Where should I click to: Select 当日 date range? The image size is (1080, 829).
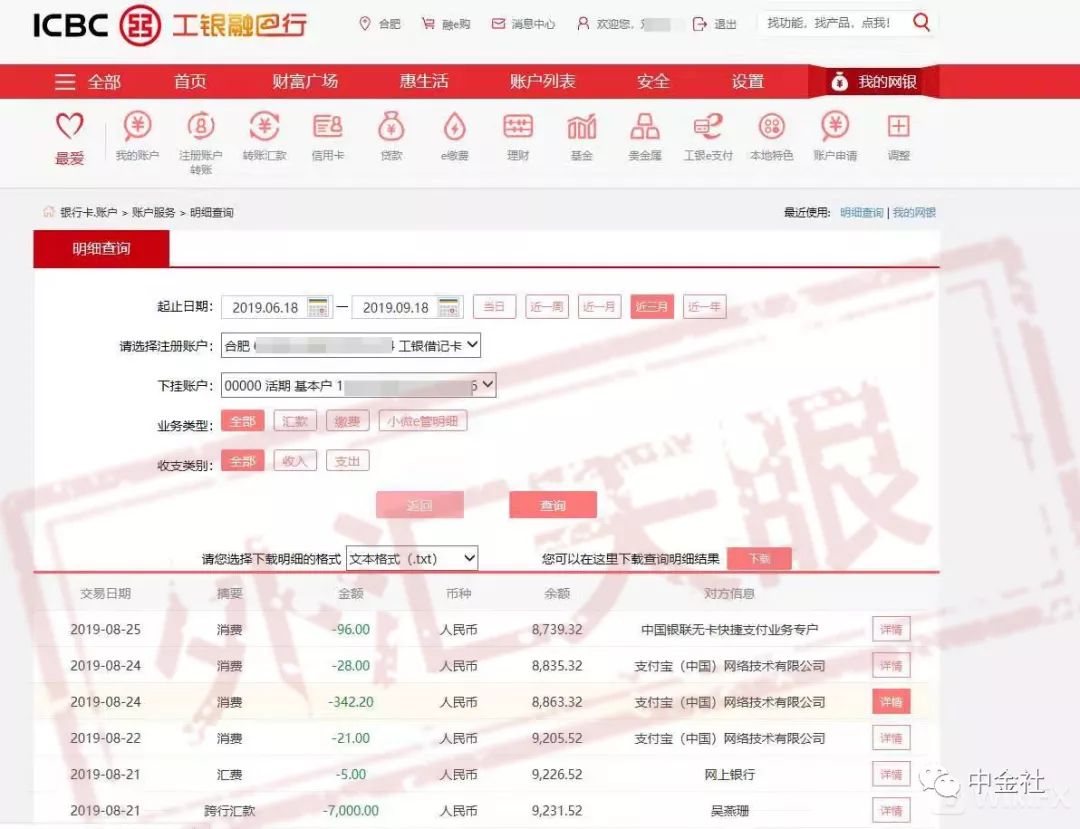tap(495, 306)
